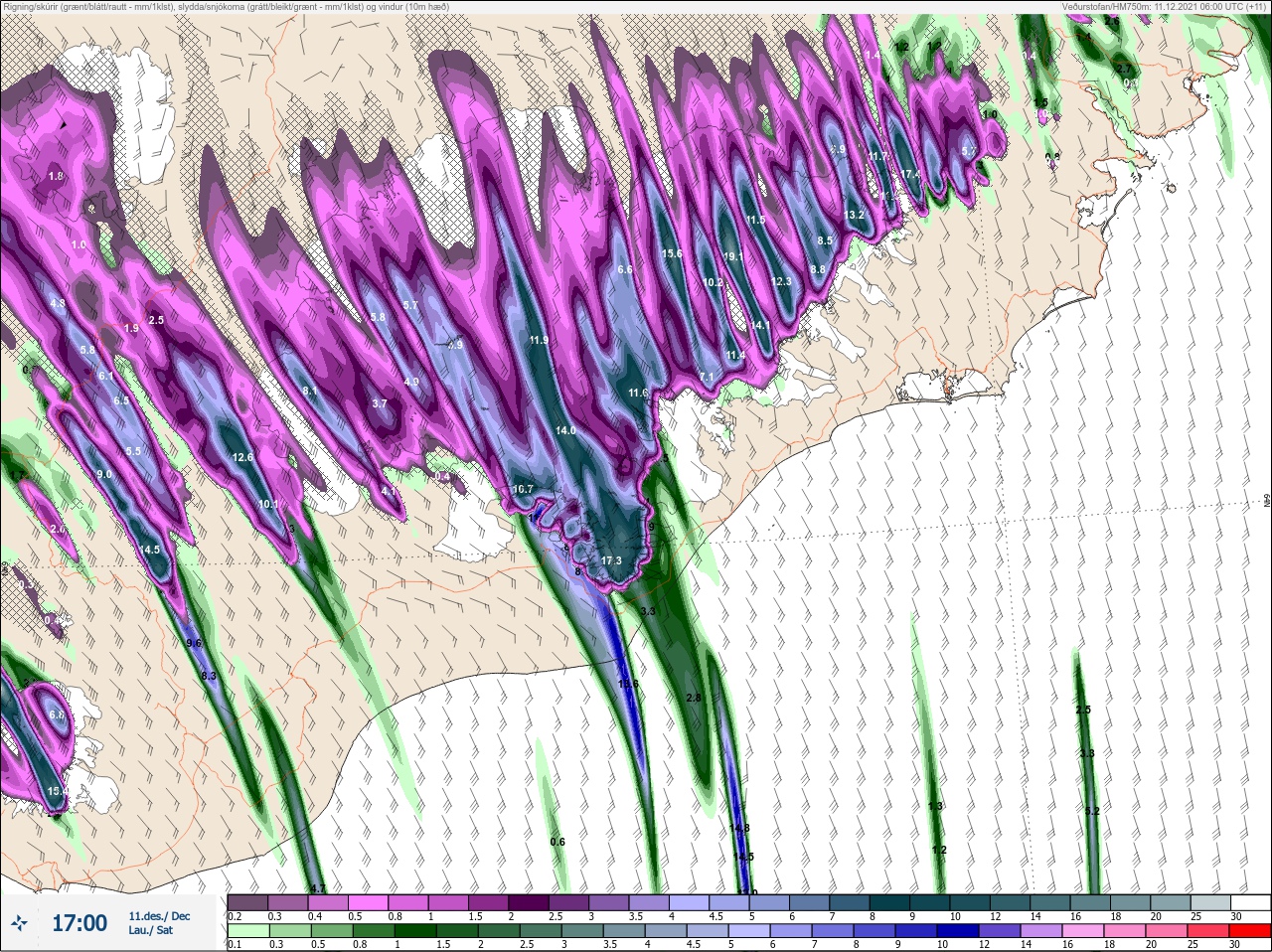The image size is (1272, 952).
Task: Click the 4.7 rain value on the map
Action: pos(318,887)
